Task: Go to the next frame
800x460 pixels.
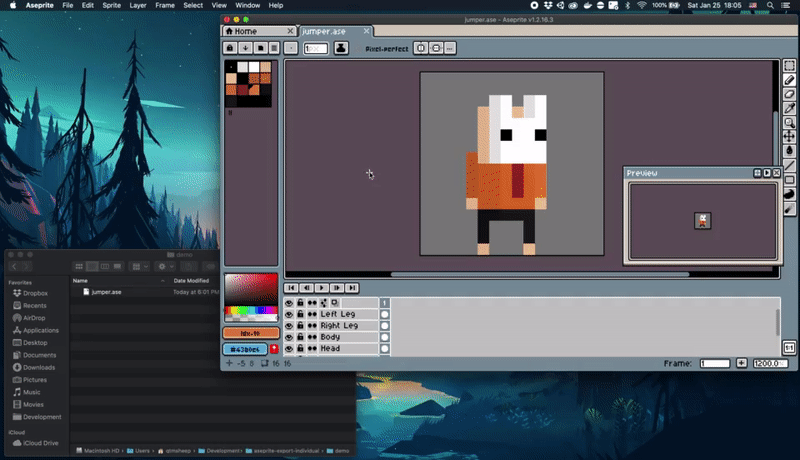Action: [x=337, y=288]
